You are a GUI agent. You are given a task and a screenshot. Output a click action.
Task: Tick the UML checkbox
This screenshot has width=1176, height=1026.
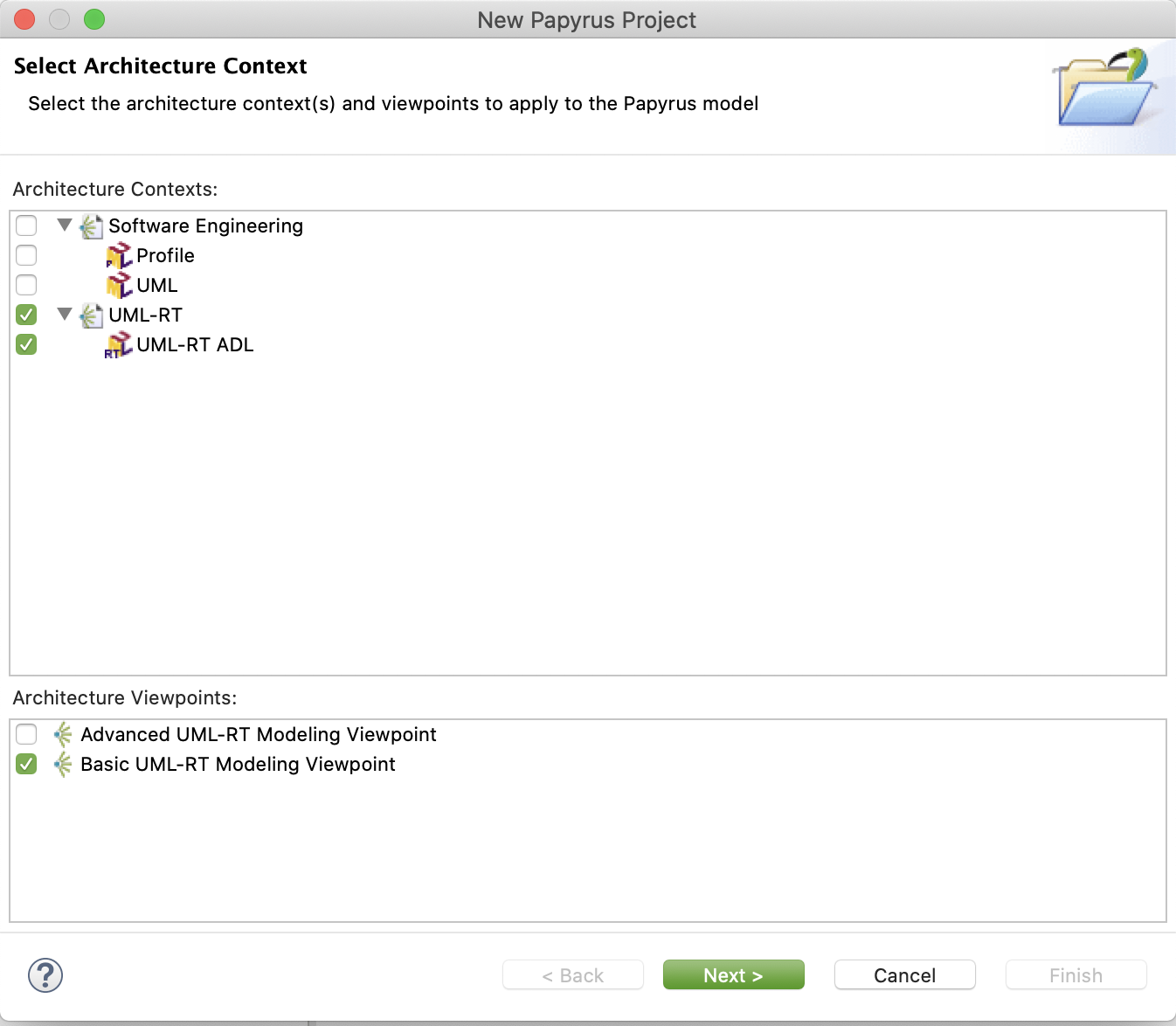[x=26, y=285]
